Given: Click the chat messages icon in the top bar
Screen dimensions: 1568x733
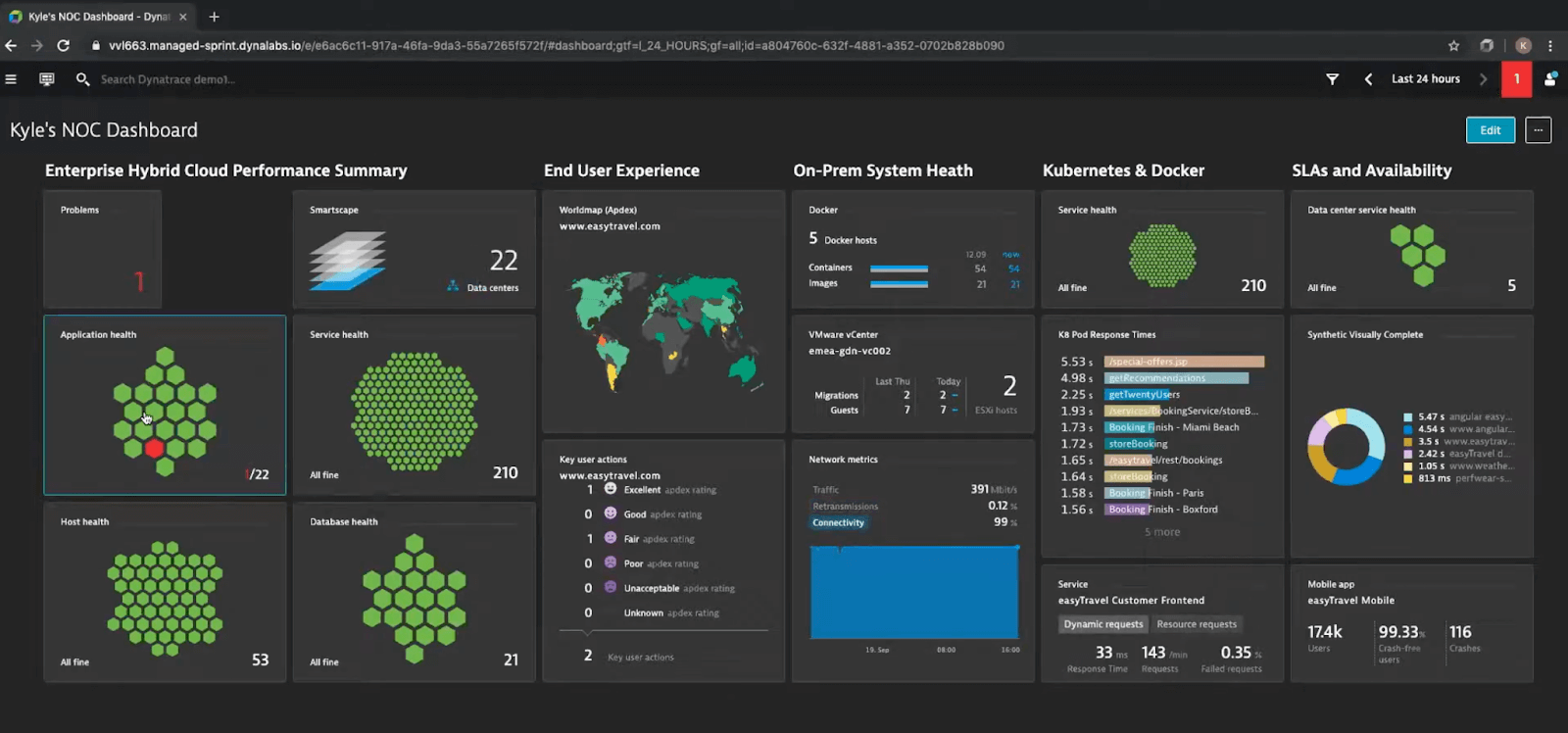Looking at the screenshot, I should coord(47,79).
